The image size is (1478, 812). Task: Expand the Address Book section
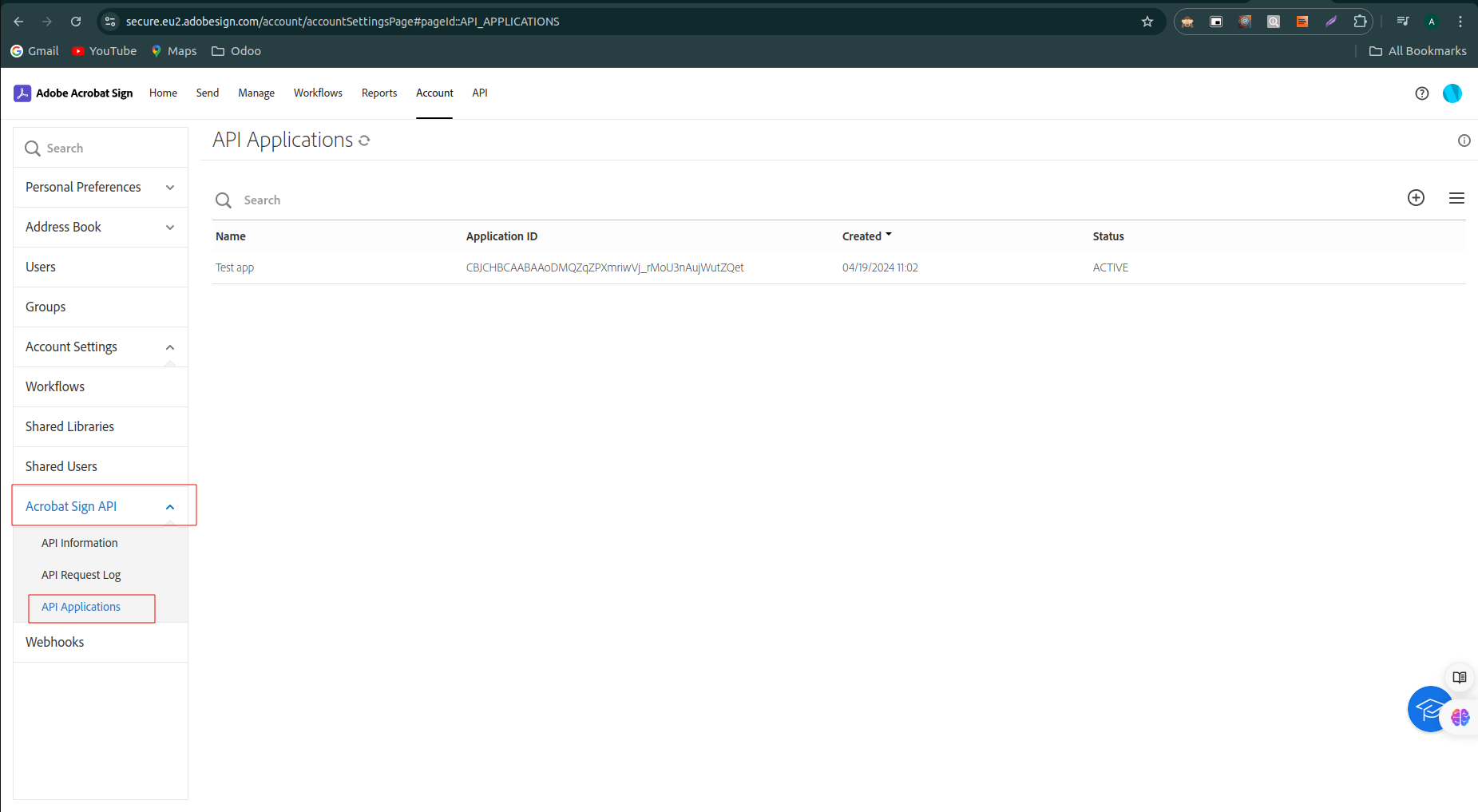[x=101, y=227]
